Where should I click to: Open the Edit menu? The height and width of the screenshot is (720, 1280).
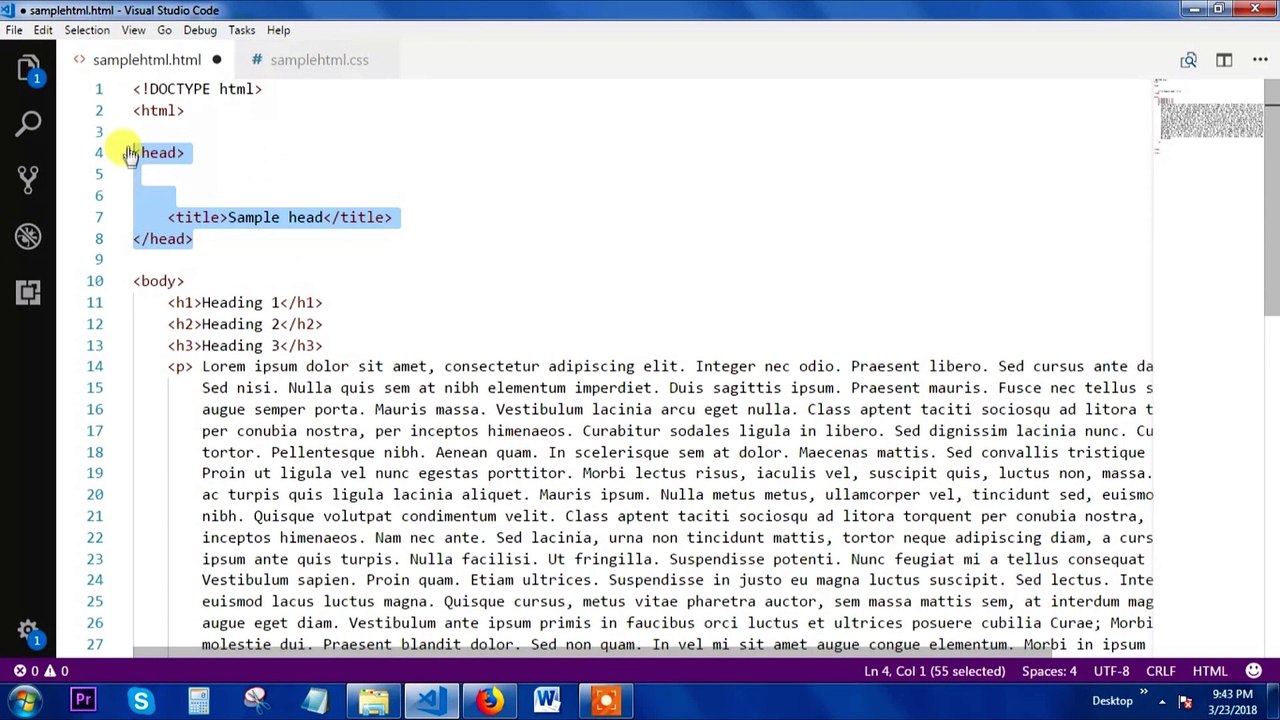pos(43,30)
